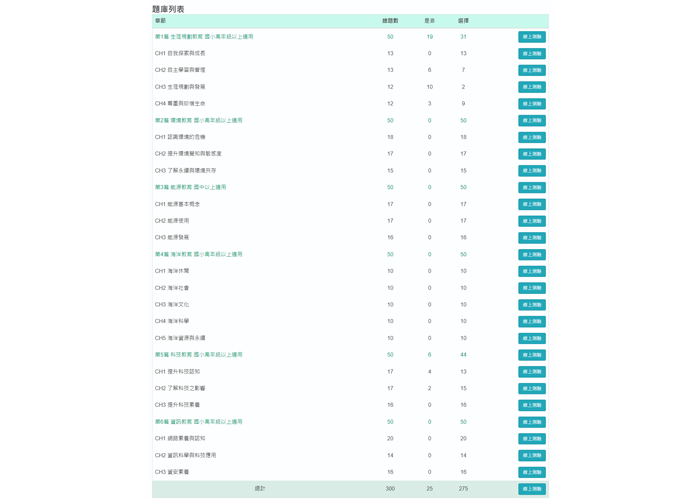Click 線上測驗 in the 總計 row
700x500 pixels.
tap(531, 489)
